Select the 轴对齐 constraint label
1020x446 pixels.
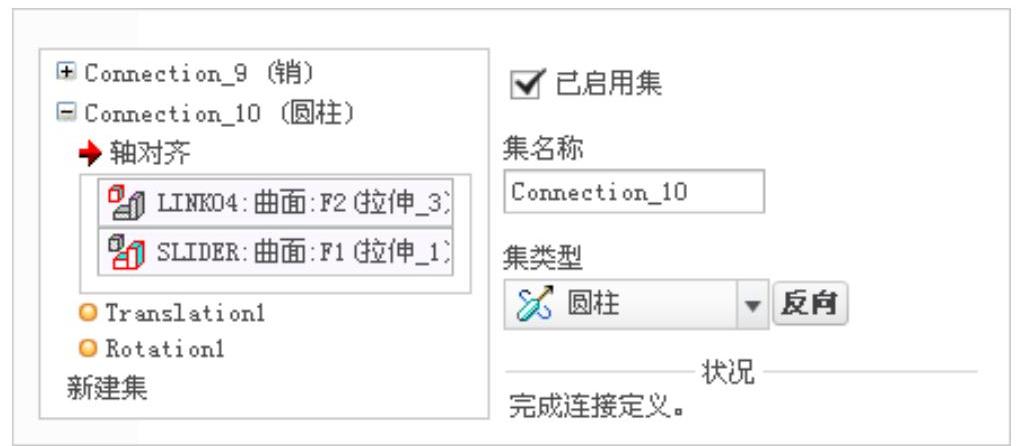150,155
